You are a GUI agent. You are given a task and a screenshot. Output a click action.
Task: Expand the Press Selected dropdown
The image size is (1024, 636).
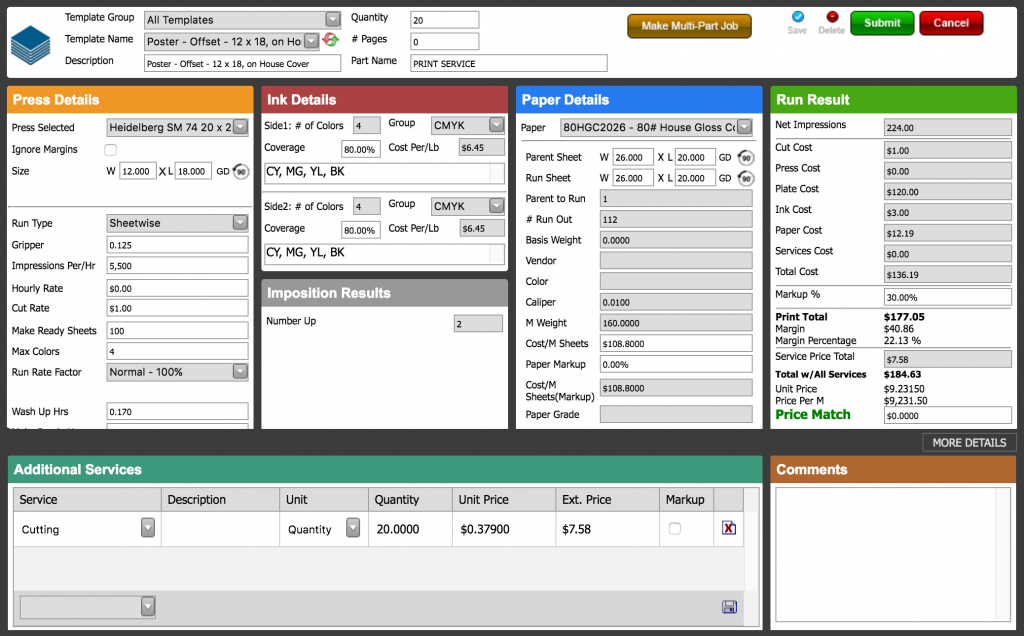(x=240, y=127)
